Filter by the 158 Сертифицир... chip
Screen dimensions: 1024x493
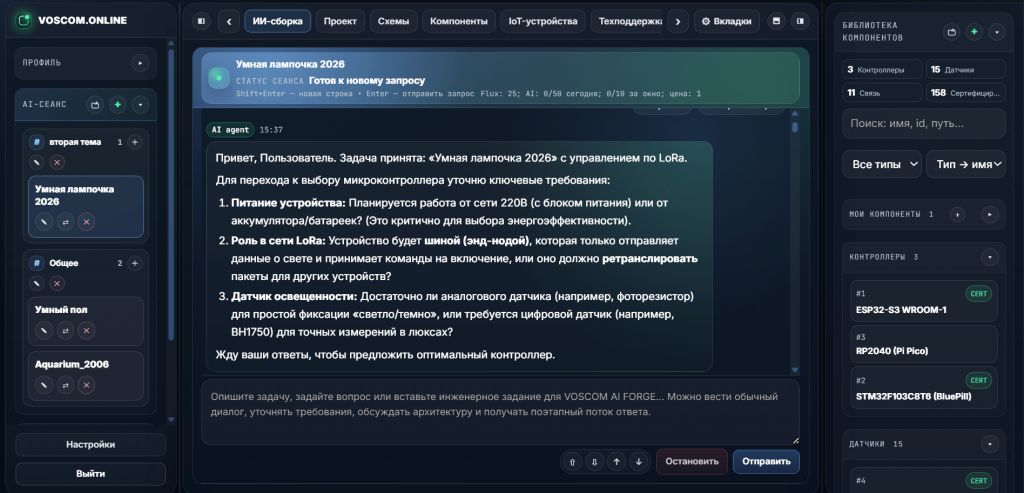[966, 93]
